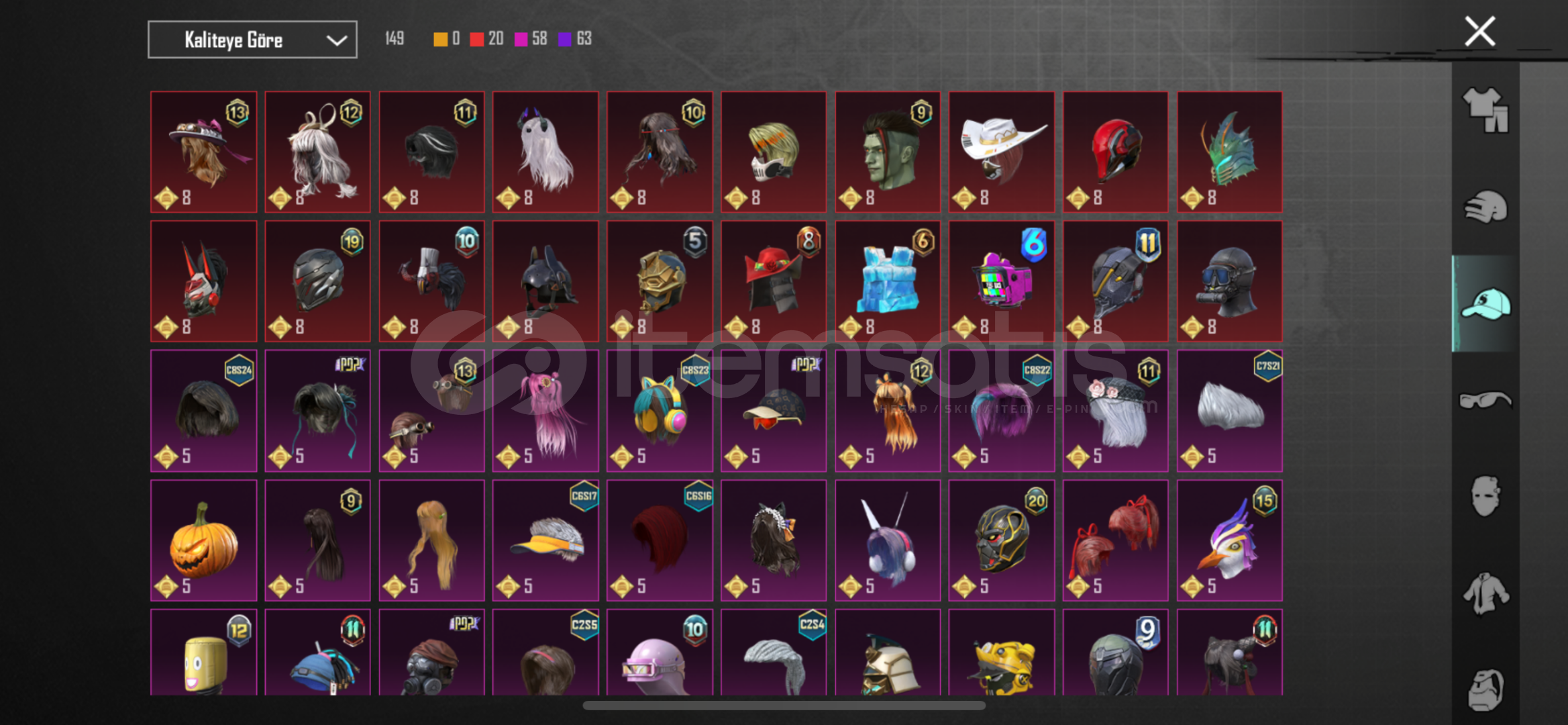Screen dimensions: 1568x725
Task: Open the outfits shirt category icon
Action: (x=1485, y=110)
